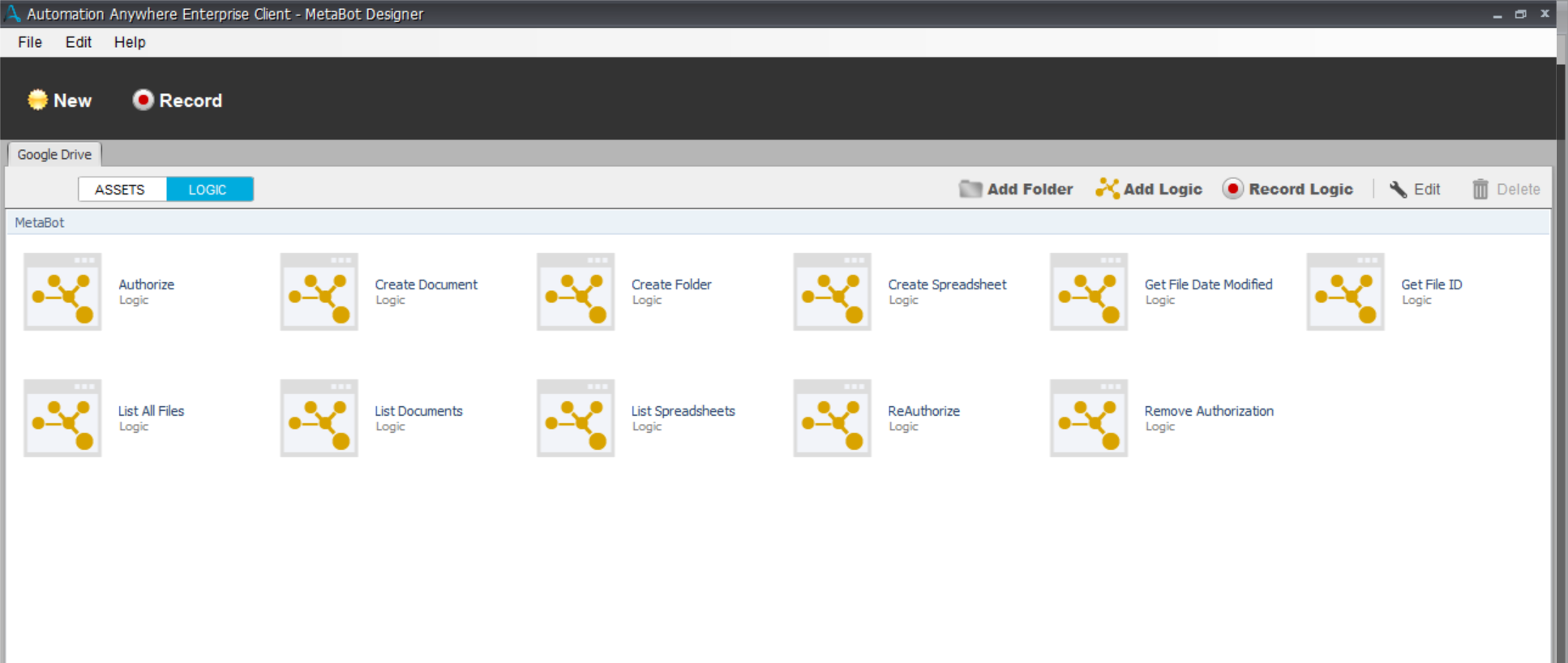Viewport: 1568px width, 663px height.
Task: Select the List Spreadsheets logic icon
Action: click(576, 418)
